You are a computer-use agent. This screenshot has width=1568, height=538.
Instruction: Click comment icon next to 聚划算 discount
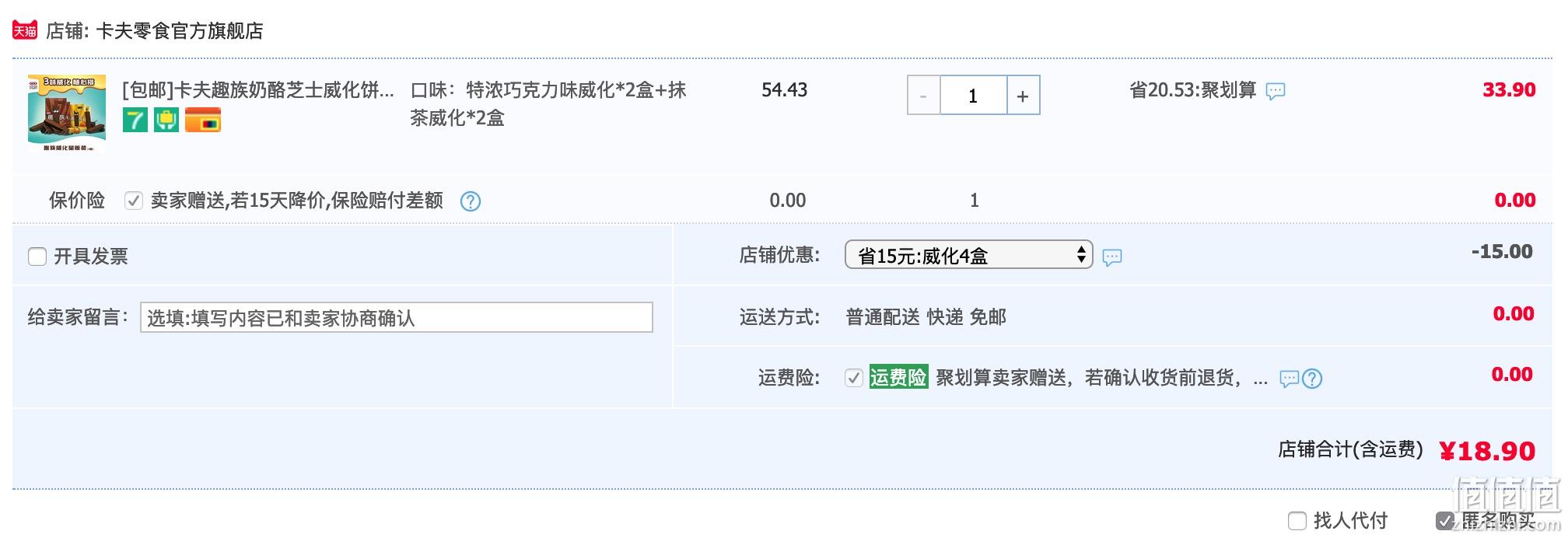click(1276, 92)
